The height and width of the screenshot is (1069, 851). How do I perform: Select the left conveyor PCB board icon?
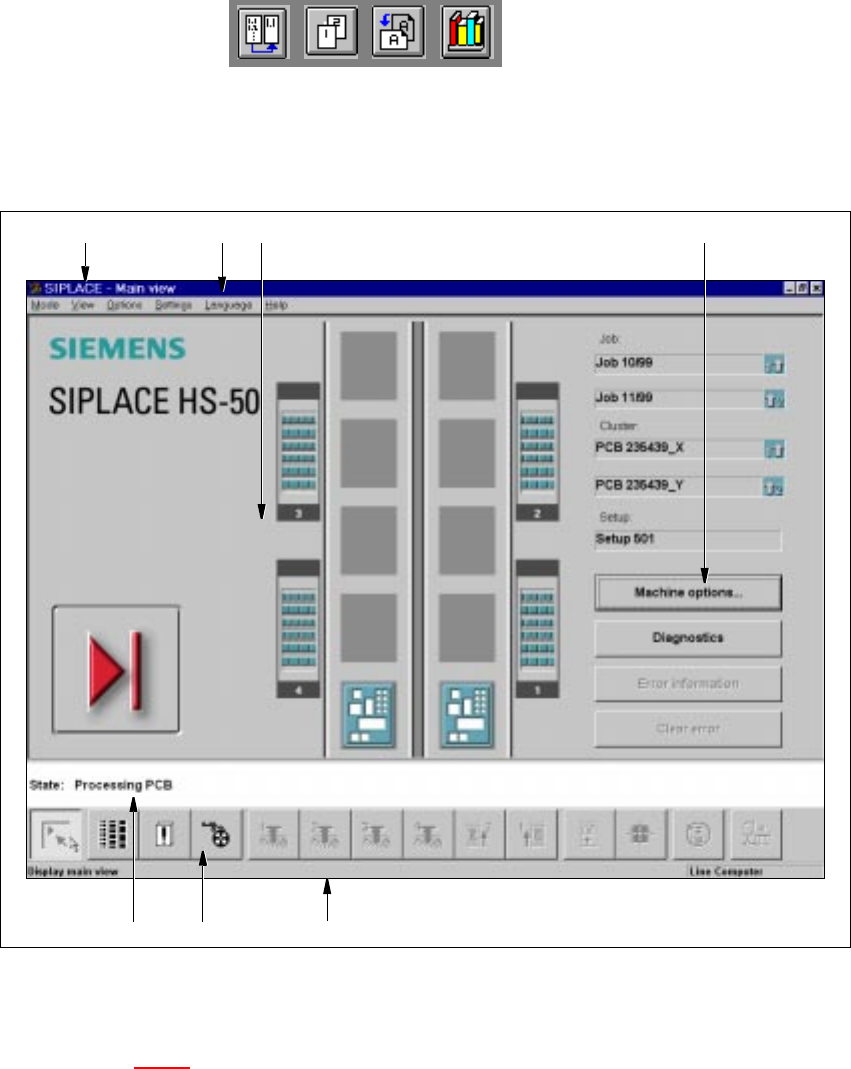368,714
